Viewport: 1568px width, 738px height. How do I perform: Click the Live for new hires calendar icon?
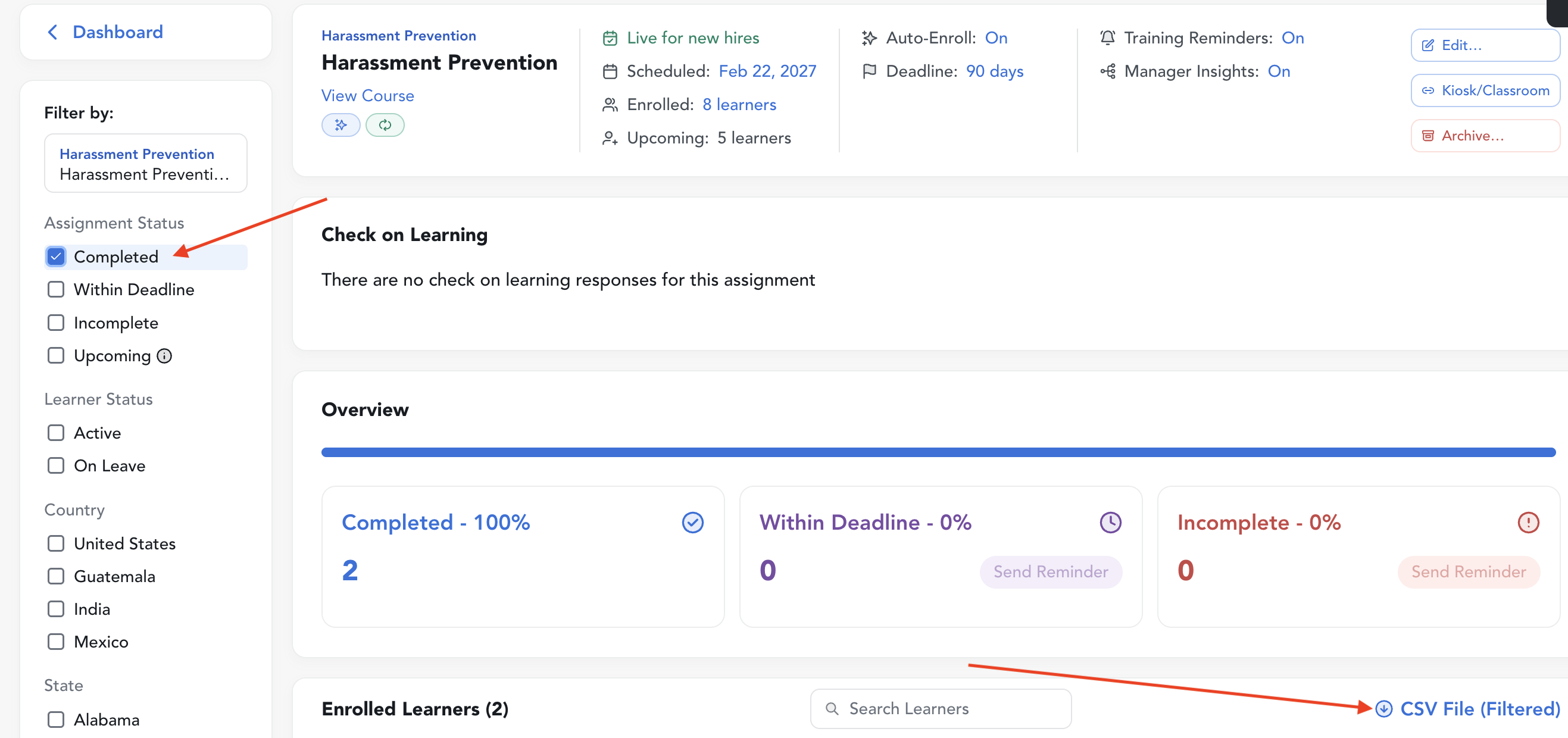pyautogui.click(x=610, y=38)
